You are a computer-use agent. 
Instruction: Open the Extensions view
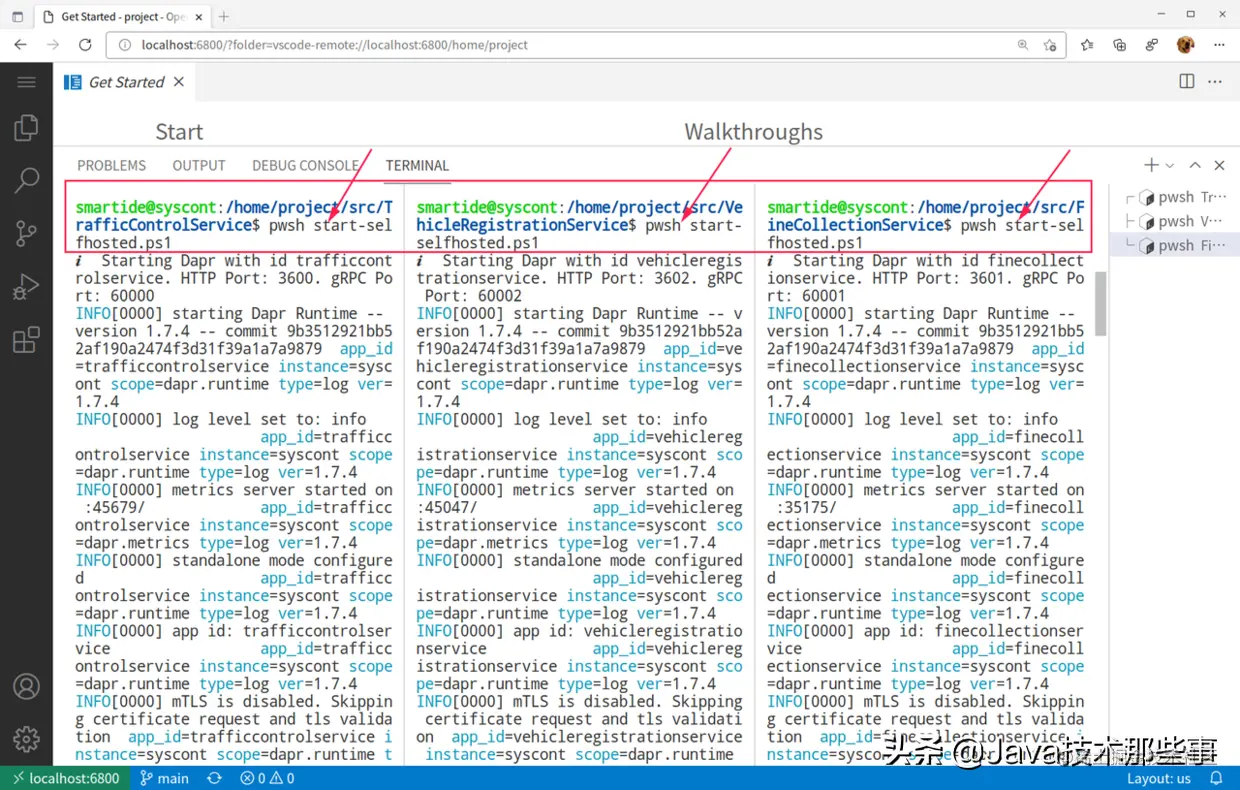click(26, 341)
